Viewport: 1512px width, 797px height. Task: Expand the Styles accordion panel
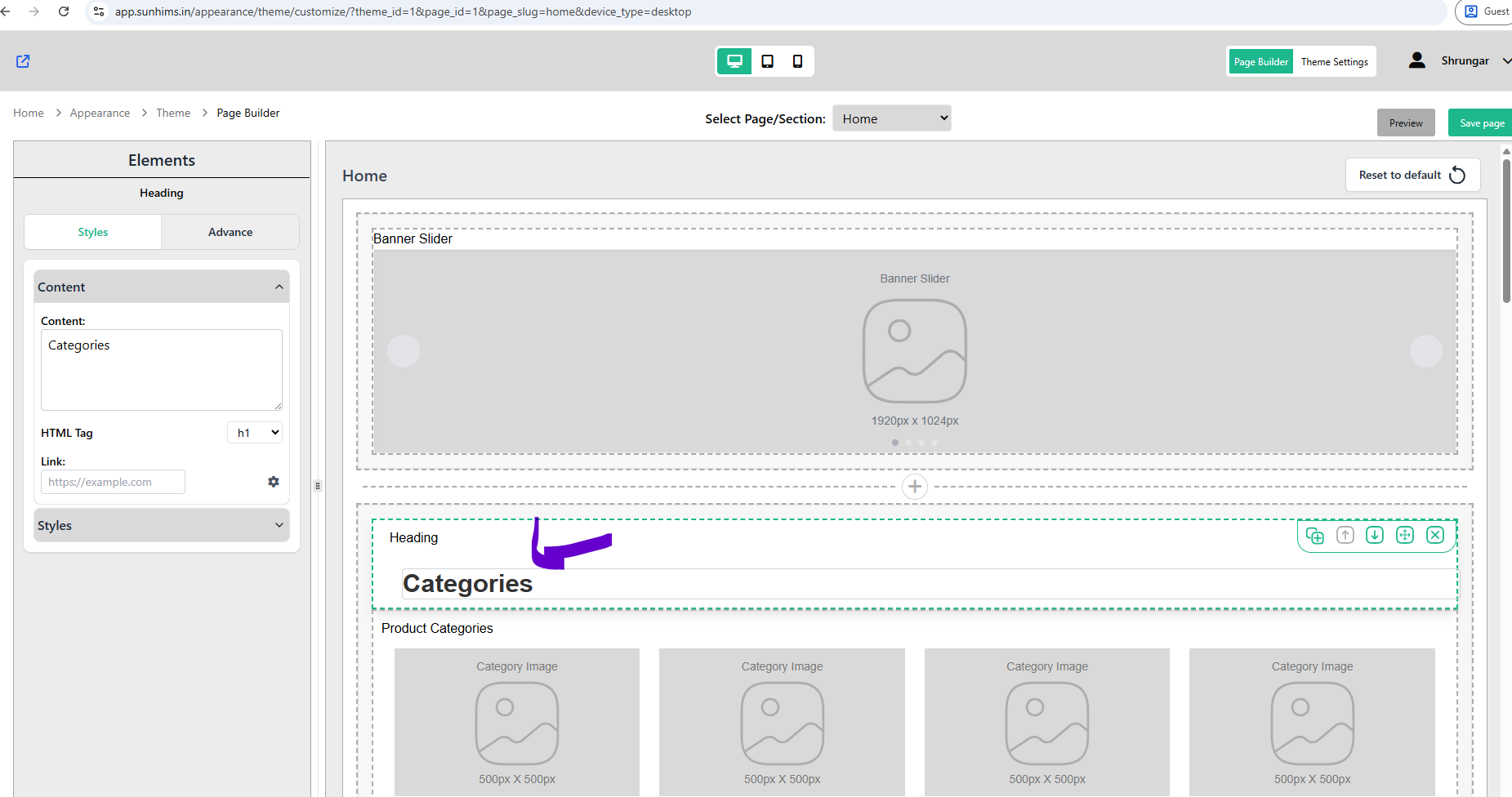(162, 526)
